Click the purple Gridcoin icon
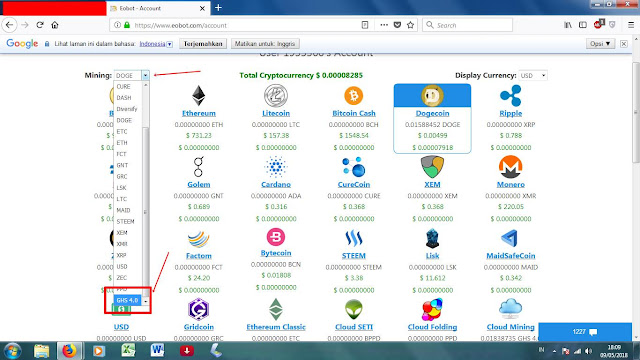 coord(198,309)
